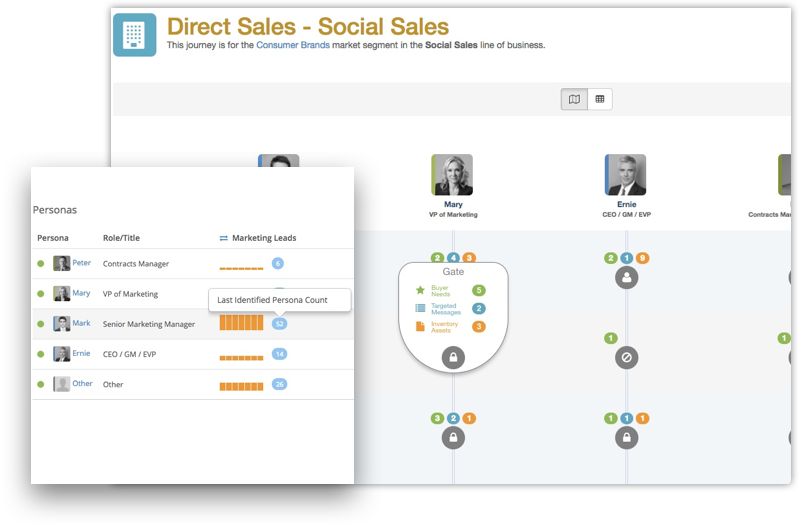Click the blocked circle icon under Ernie
The height and width of the screenshot is (527, 799).
[626, 357]
